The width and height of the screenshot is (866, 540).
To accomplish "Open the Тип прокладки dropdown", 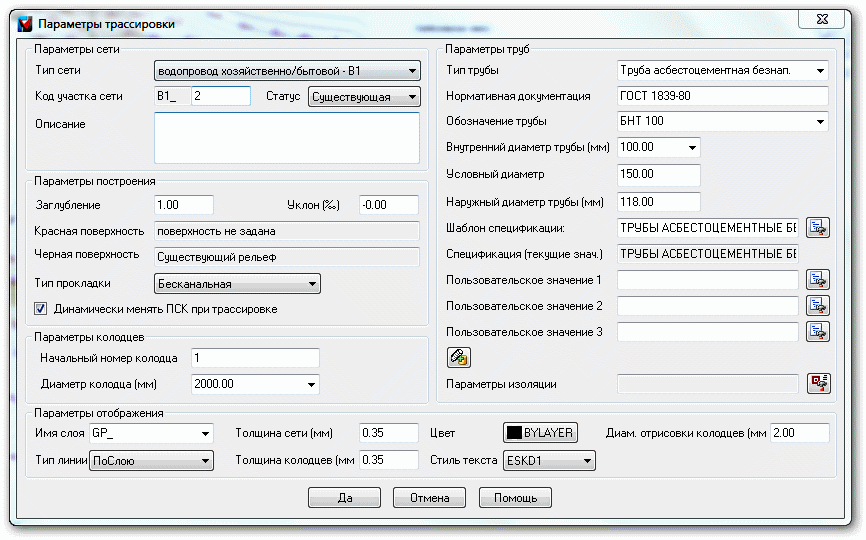I will [237, 284].
